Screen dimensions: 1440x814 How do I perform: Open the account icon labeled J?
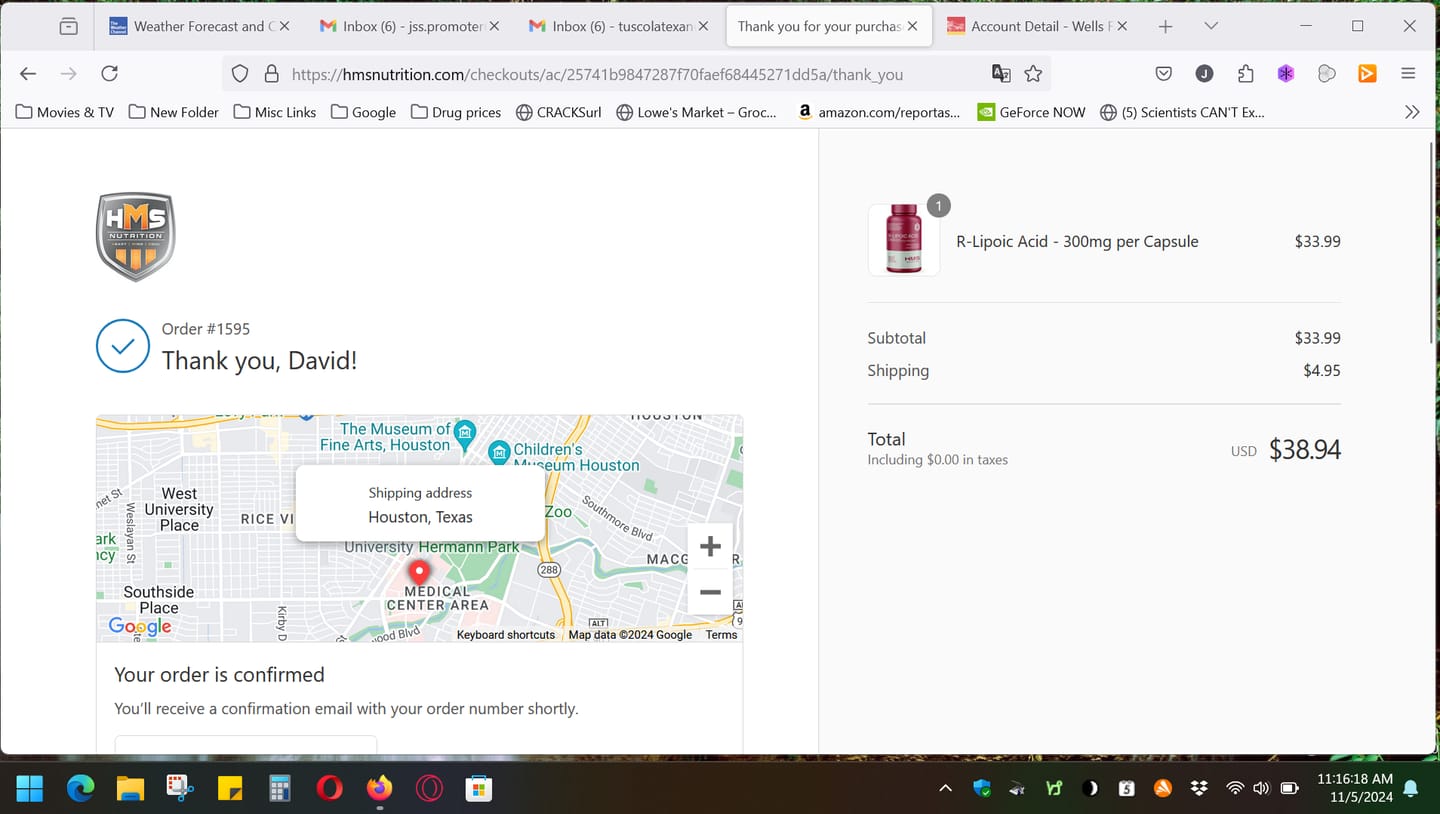tap(1204, 73)
